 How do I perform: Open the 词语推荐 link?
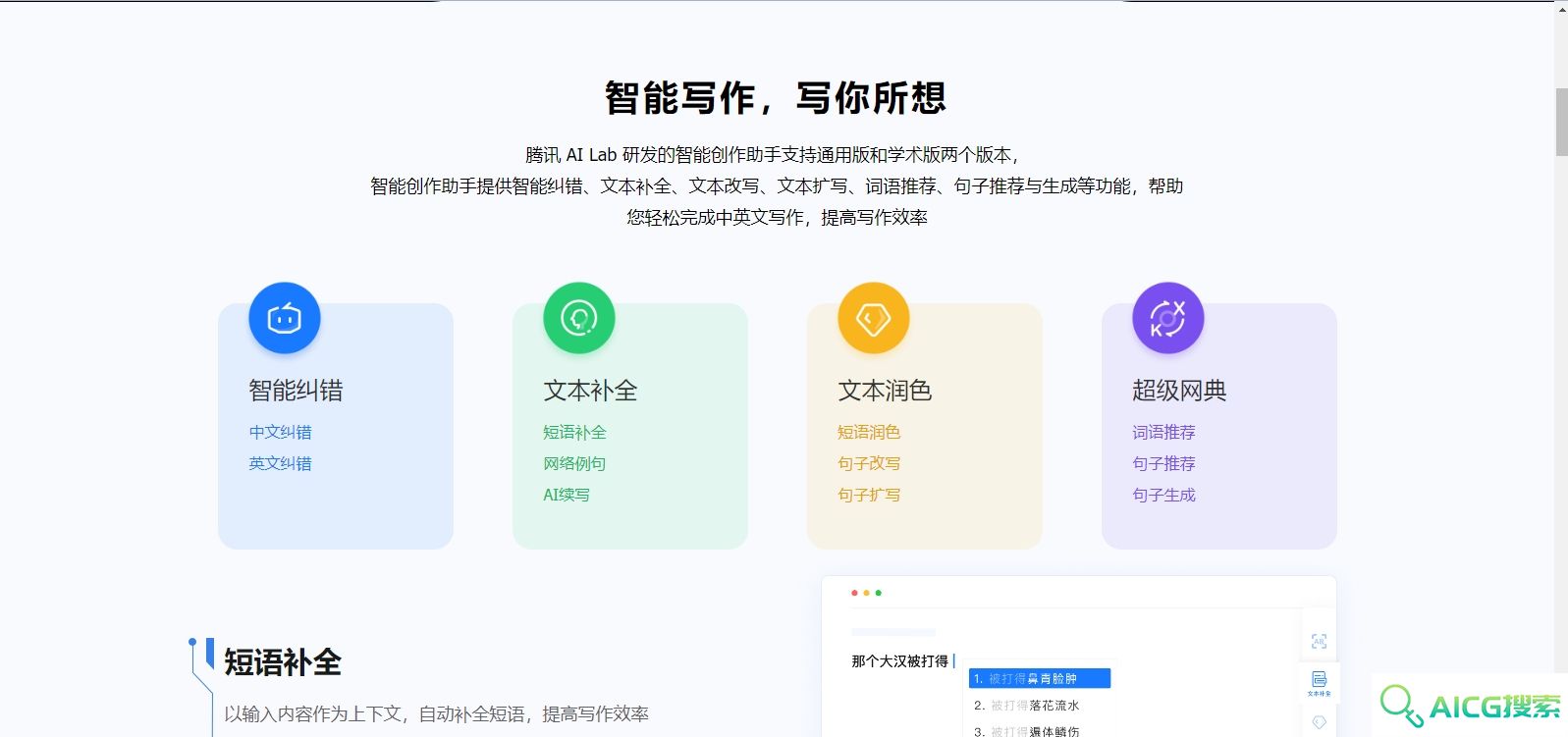1163,432
